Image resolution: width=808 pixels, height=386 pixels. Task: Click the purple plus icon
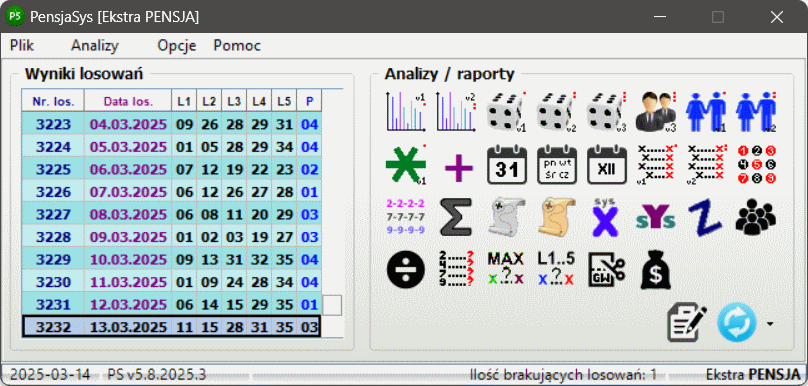(x=459, y=167)
